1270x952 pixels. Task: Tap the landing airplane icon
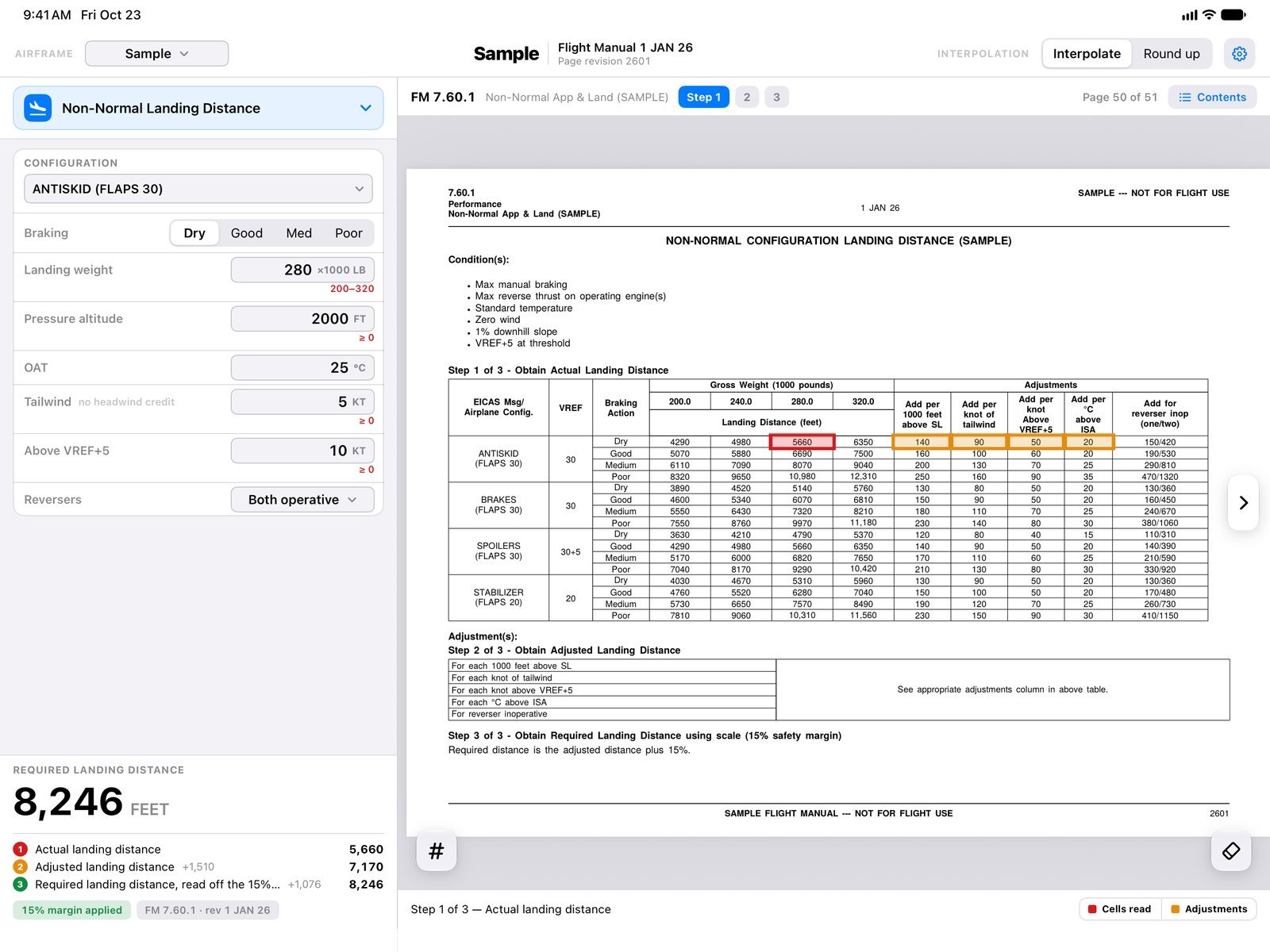click(37, 108)
